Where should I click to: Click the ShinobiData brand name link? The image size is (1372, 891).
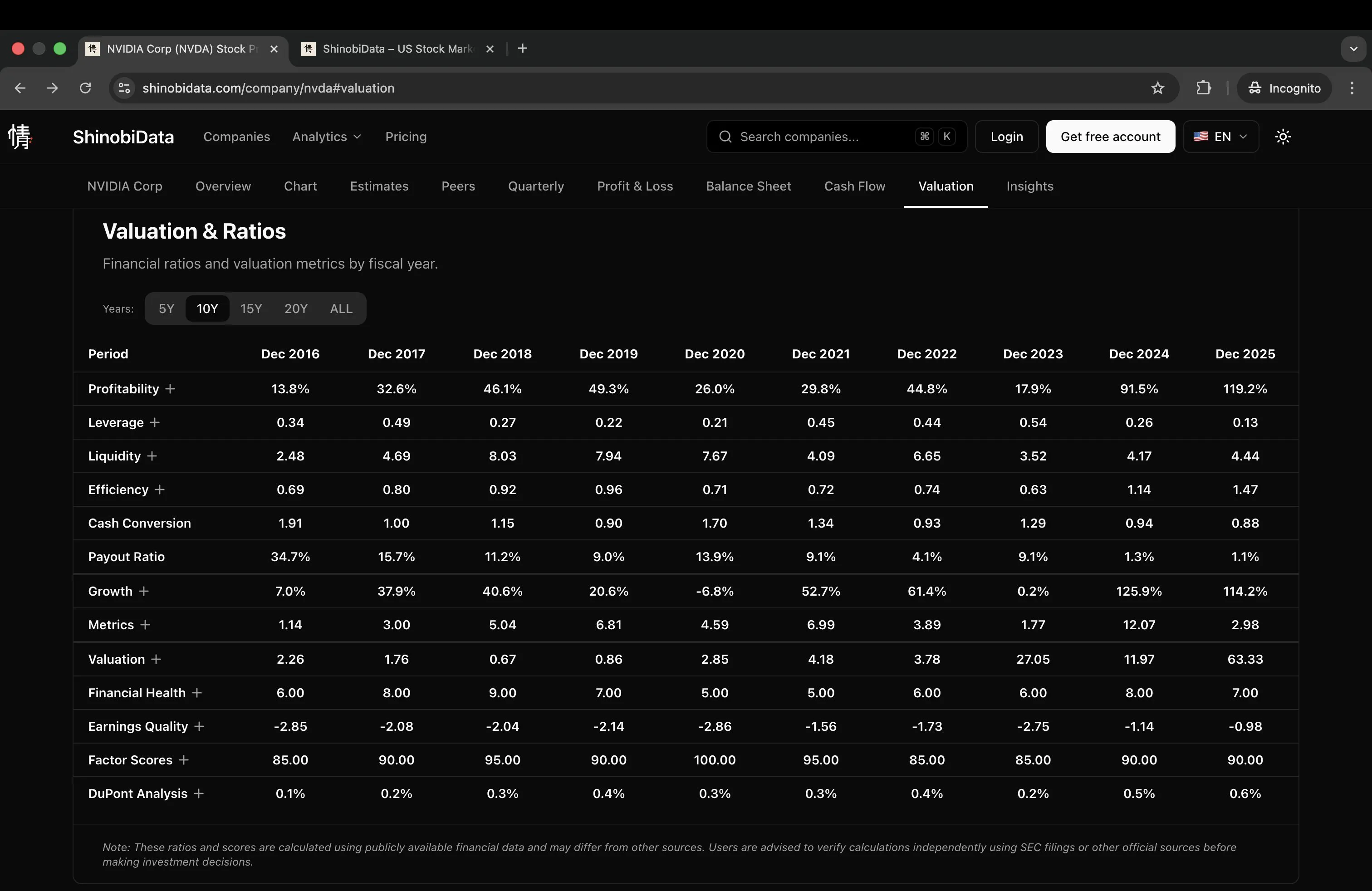(123, 137)
